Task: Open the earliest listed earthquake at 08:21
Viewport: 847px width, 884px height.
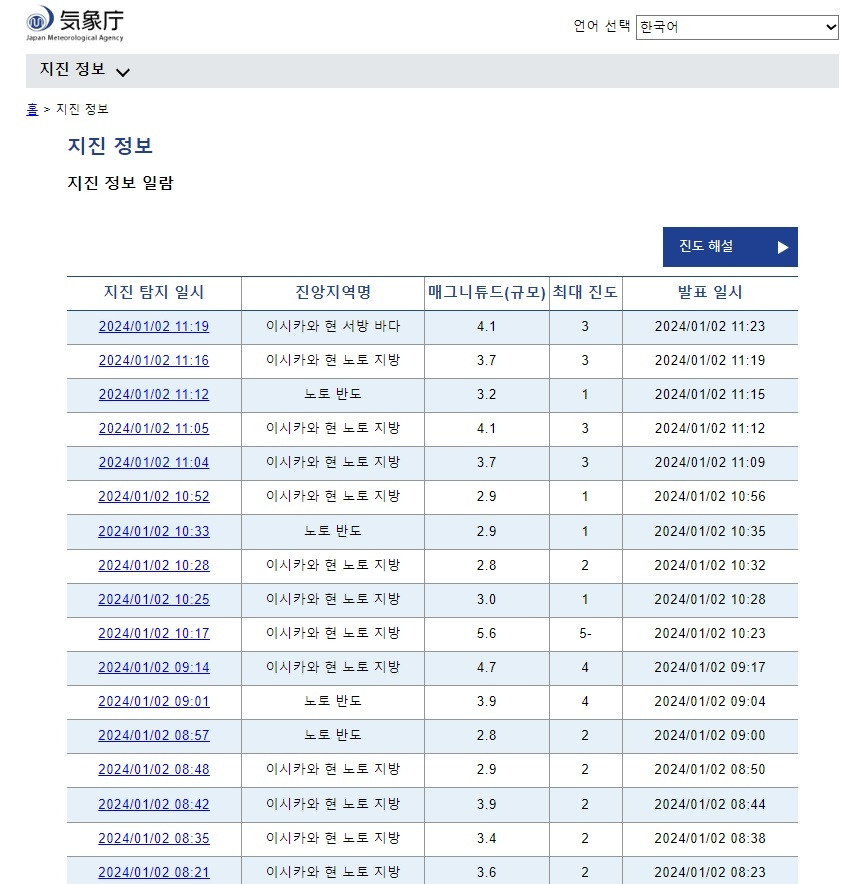Action: 153,872
